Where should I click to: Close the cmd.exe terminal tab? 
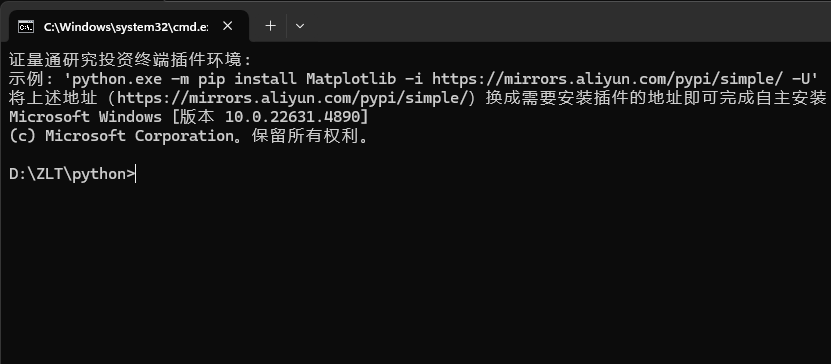tap(228, 26)
